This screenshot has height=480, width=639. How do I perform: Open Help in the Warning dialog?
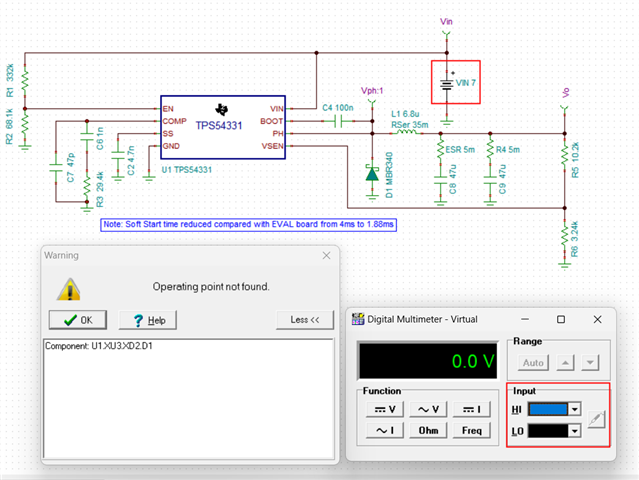coord(148,320)
